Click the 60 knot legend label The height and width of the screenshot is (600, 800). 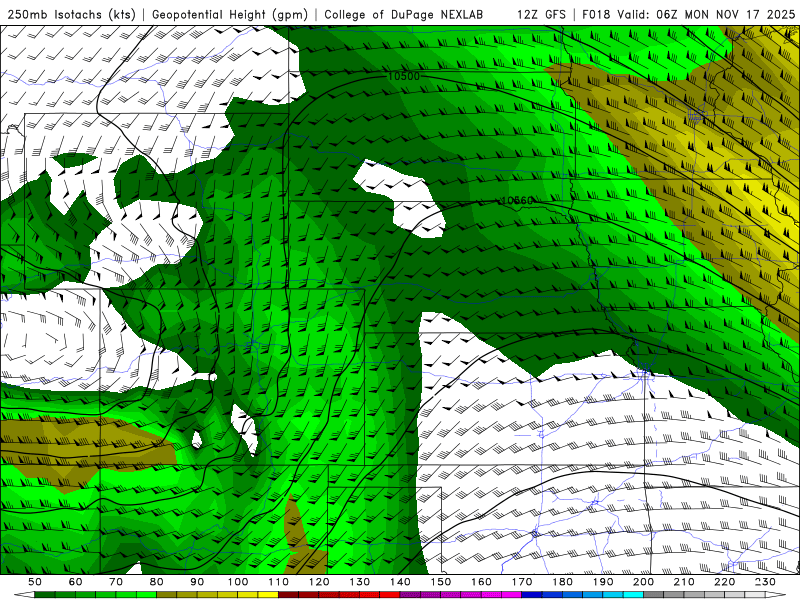click(x=76, y=582)
